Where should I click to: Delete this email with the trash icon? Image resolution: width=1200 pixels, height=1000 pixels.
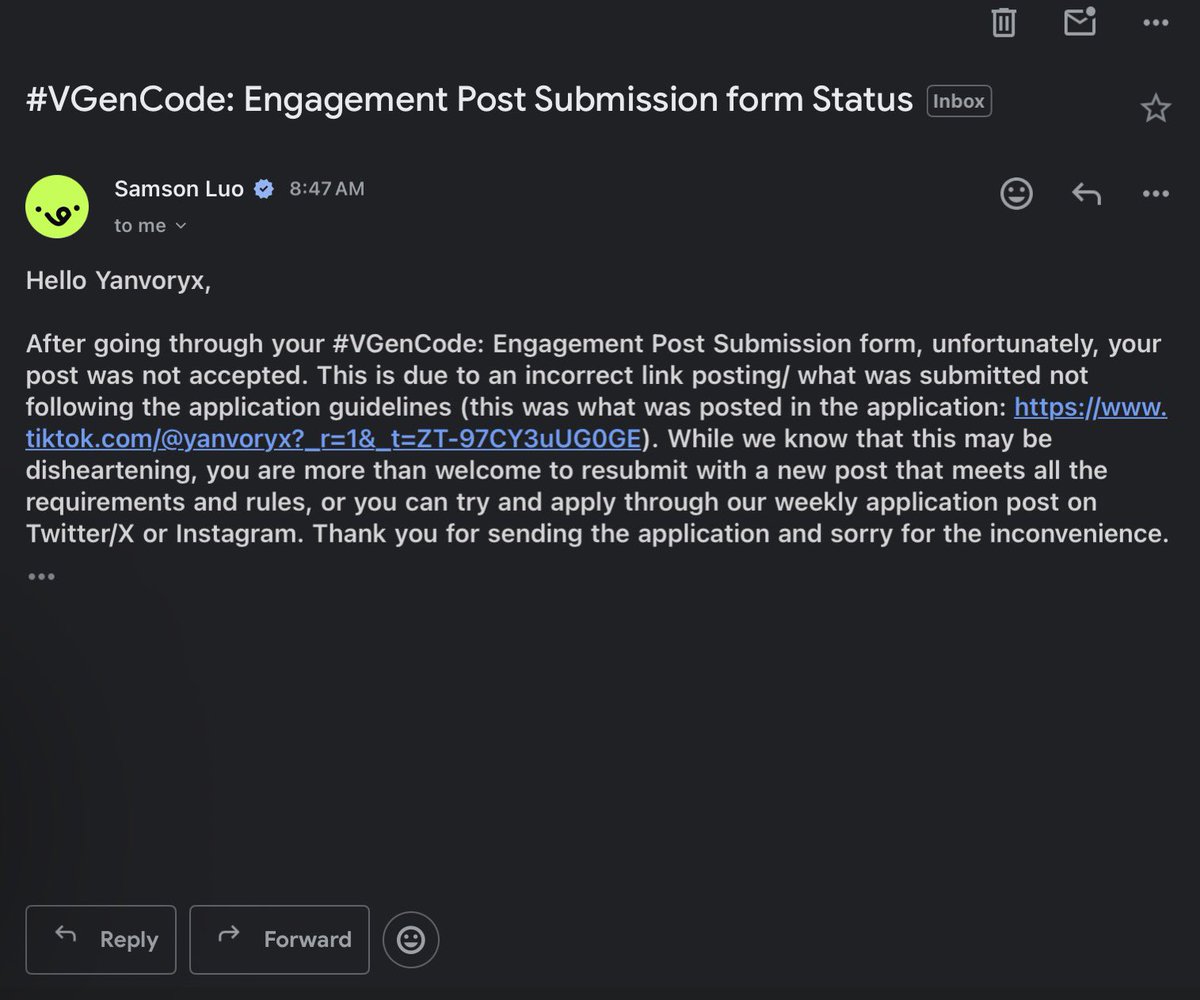click(1004, 22)
